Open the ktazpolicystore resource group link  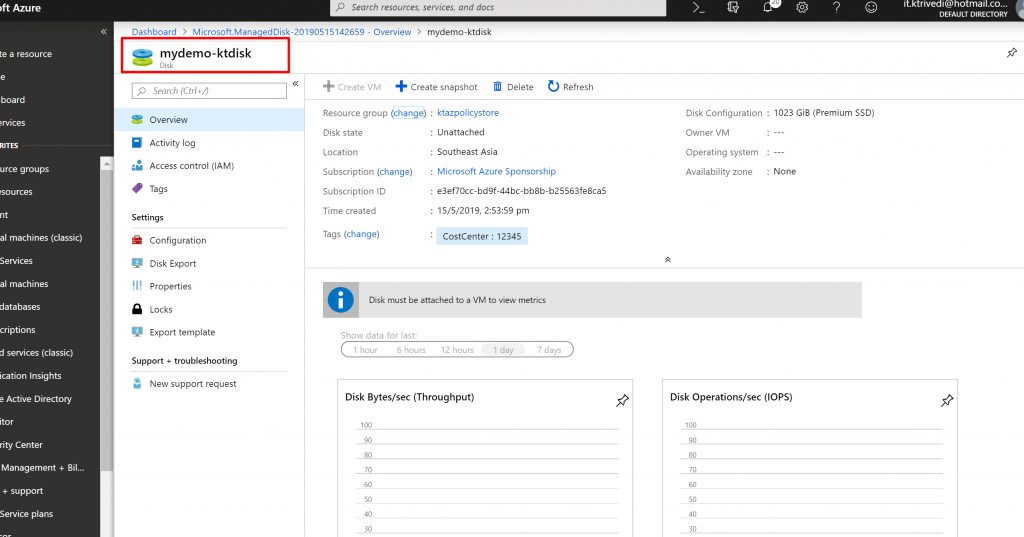[468, 113]
